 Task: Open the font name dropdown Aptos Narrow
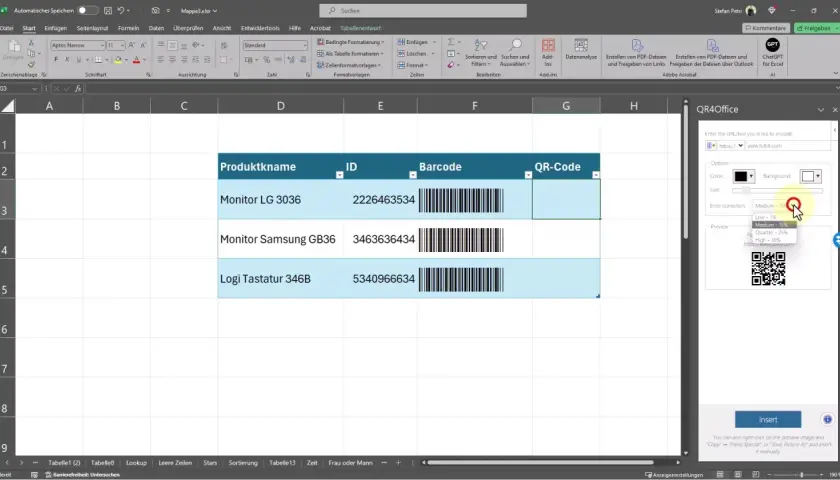pyautogui.click(x=102, y=46)
